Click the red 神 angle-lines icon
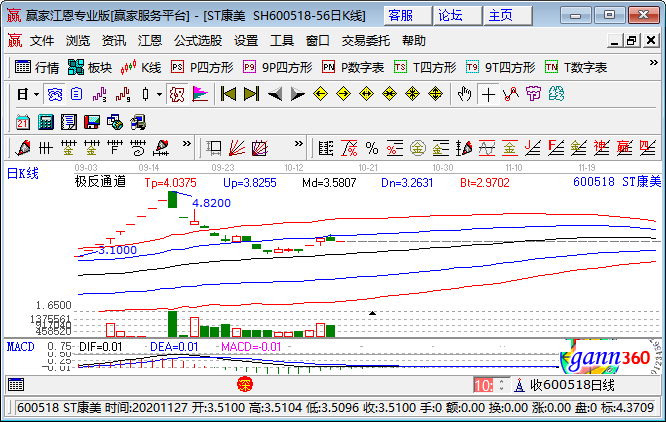Screen dimensions: 666x422 [x=601, y=148]
